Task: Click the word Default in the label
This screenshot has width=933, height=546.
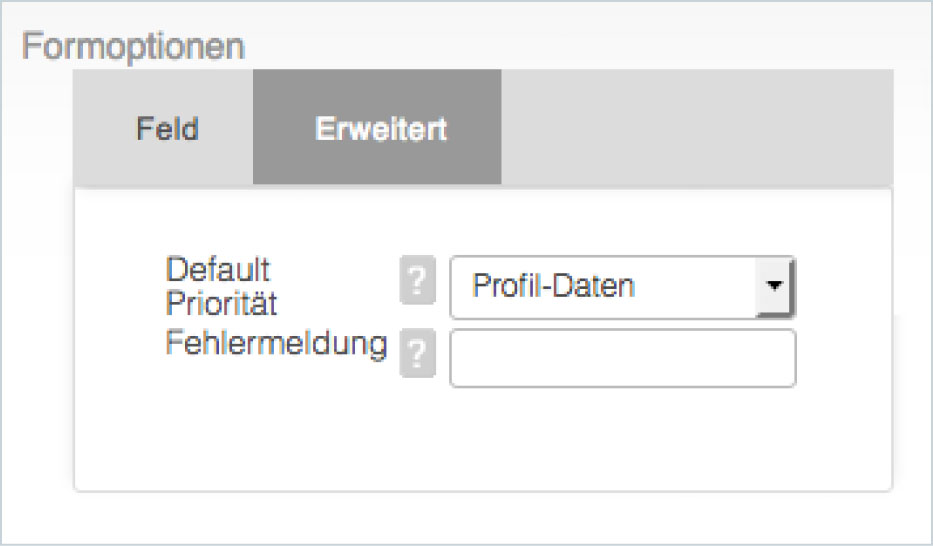Action: click(x=218, y=270)
